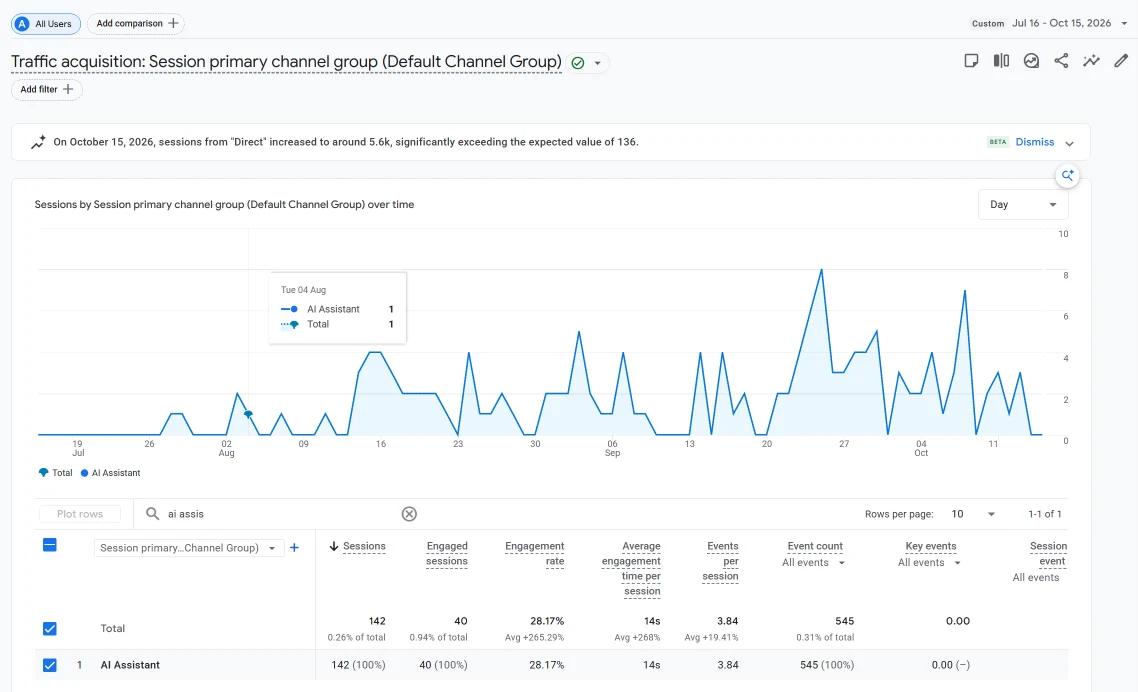Click the Tue 04 Aug chart data point
1138x692 pixels.
pos(248,414)
